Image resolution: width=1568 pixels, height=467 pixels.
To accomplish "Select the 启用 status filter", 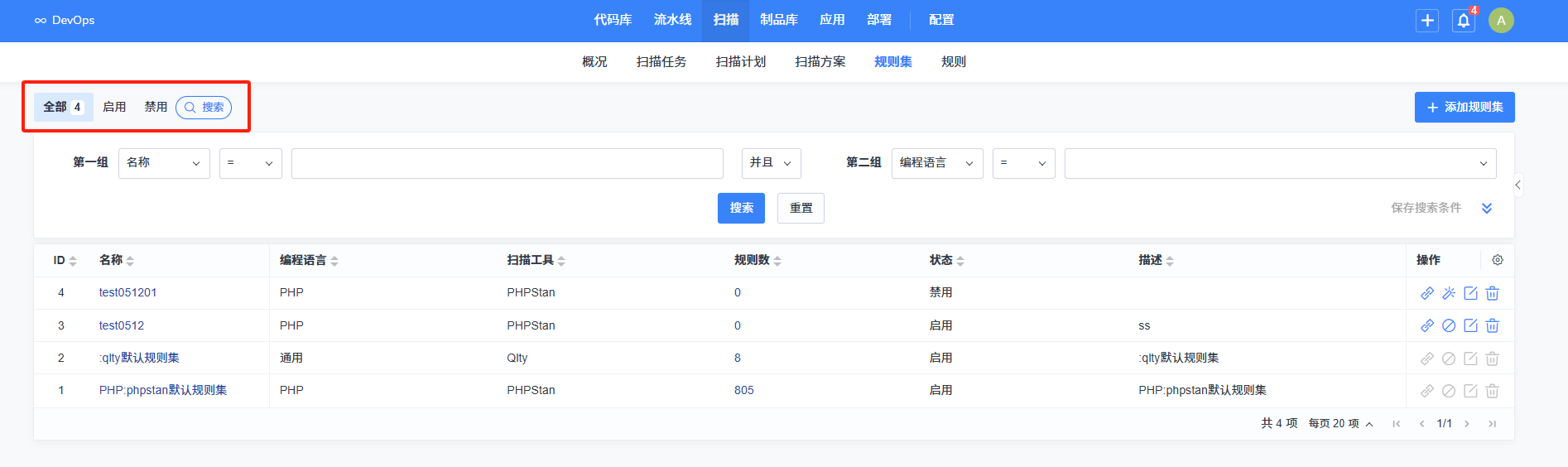I will click(114, 108).
